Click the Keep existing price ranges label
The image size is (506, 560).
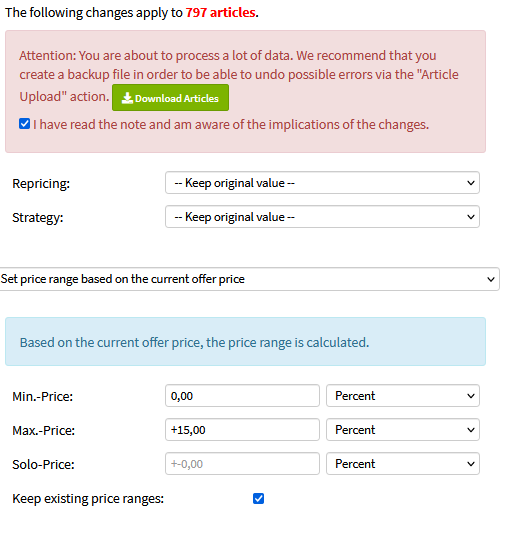click(88, 499)
